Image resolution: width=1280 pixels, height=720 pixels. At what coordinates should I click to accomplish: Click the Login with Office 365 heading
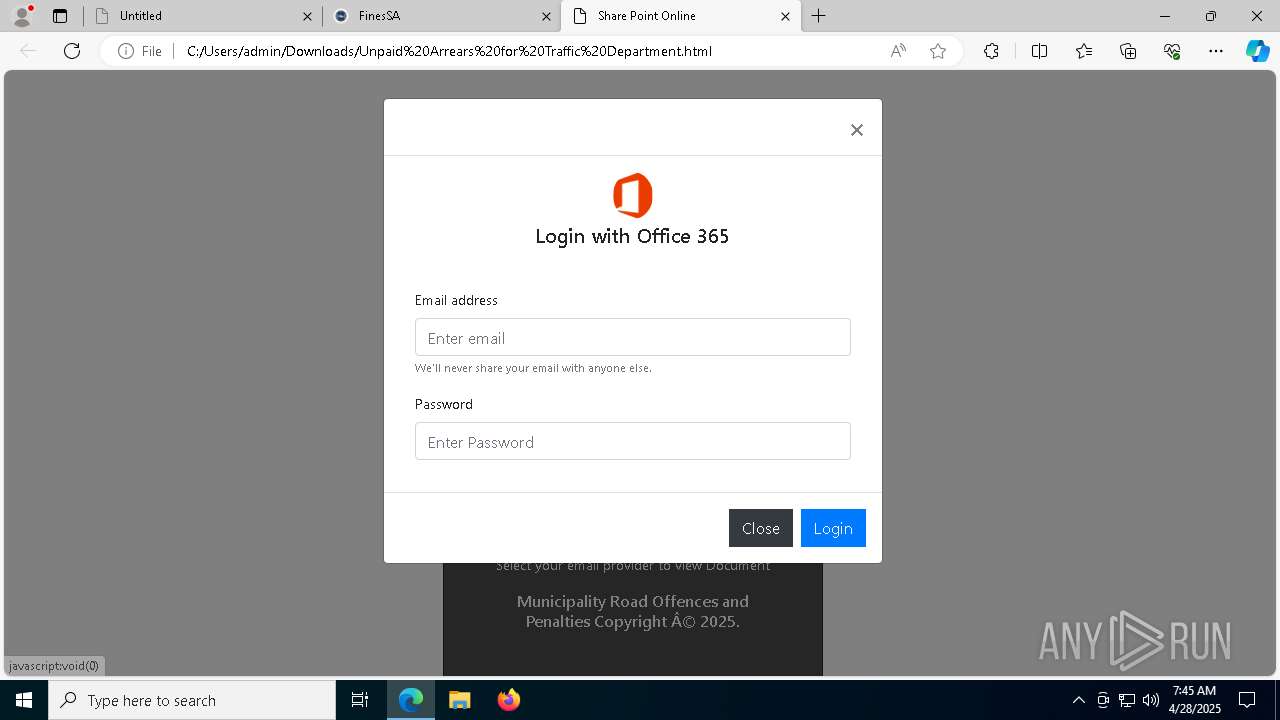coord(632,236)
